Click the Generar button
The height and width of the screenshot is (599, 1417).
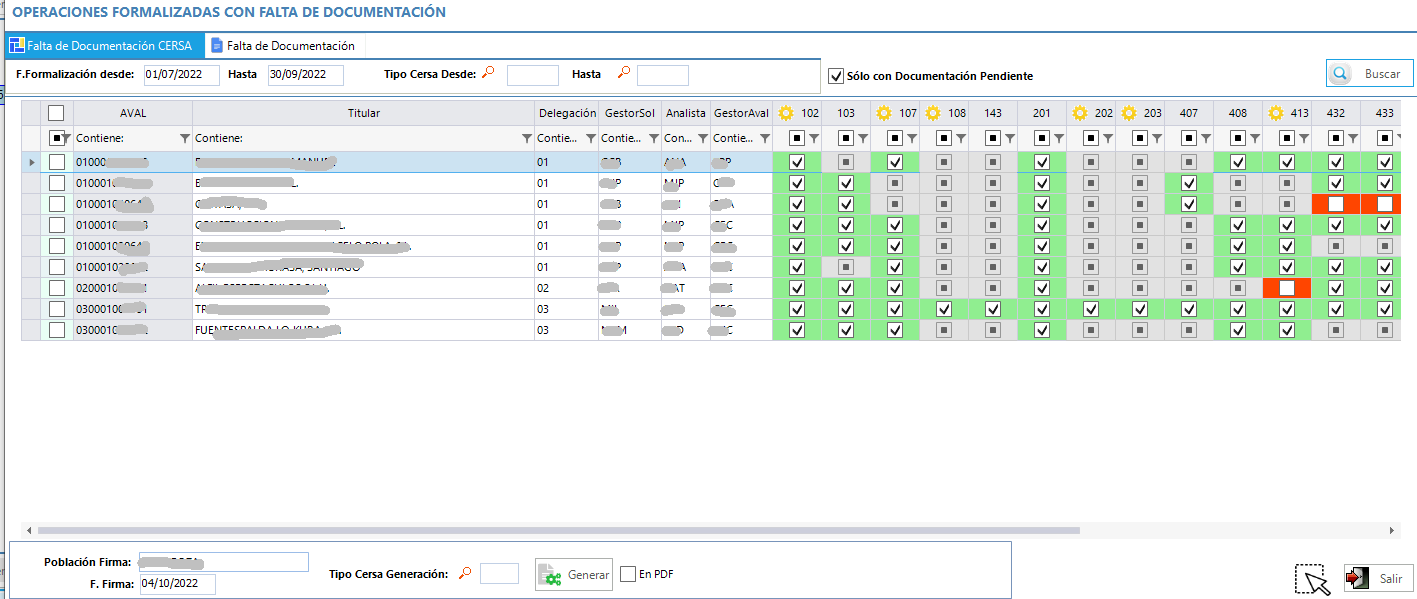[574, 575]
